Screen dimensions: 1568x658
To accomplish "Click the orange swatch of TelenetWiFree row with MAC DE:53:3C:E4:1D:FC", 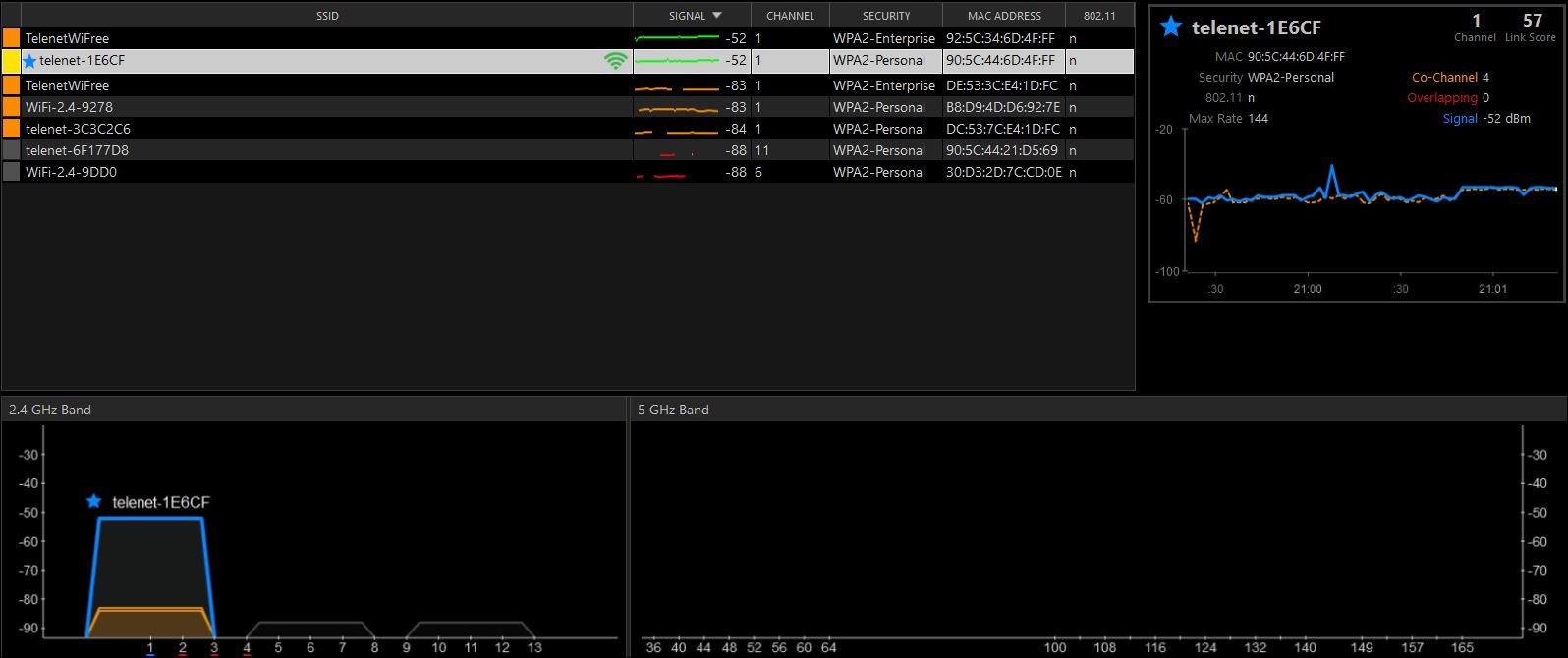I will (11, 85).
